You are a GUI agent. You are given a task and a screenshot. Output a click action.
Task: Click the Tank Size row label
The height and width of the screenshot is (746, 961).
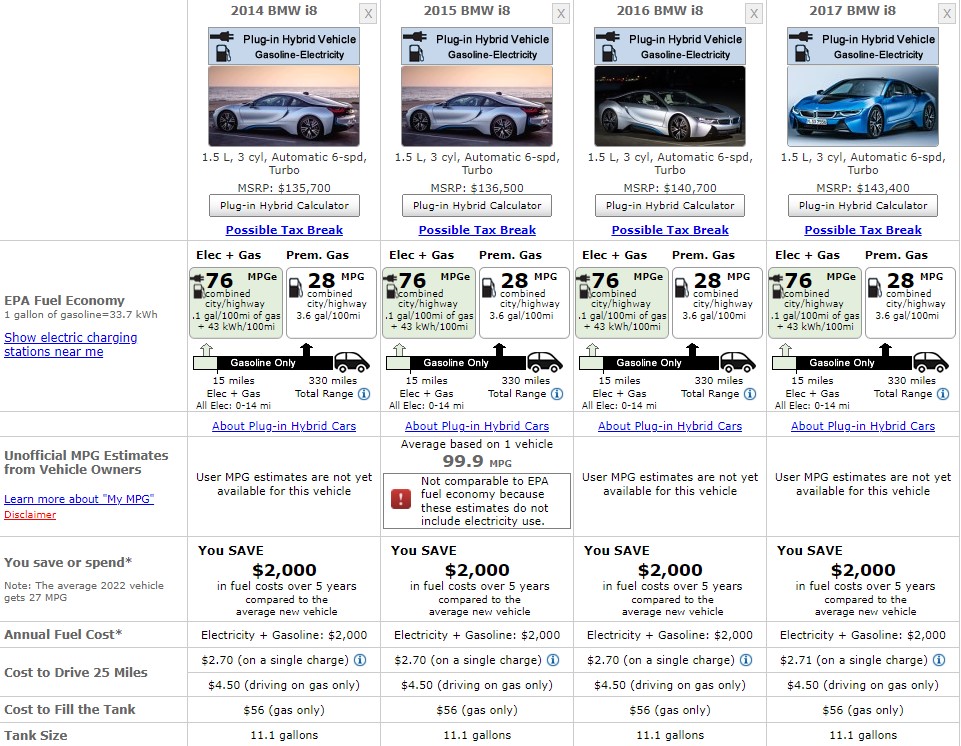36,735
